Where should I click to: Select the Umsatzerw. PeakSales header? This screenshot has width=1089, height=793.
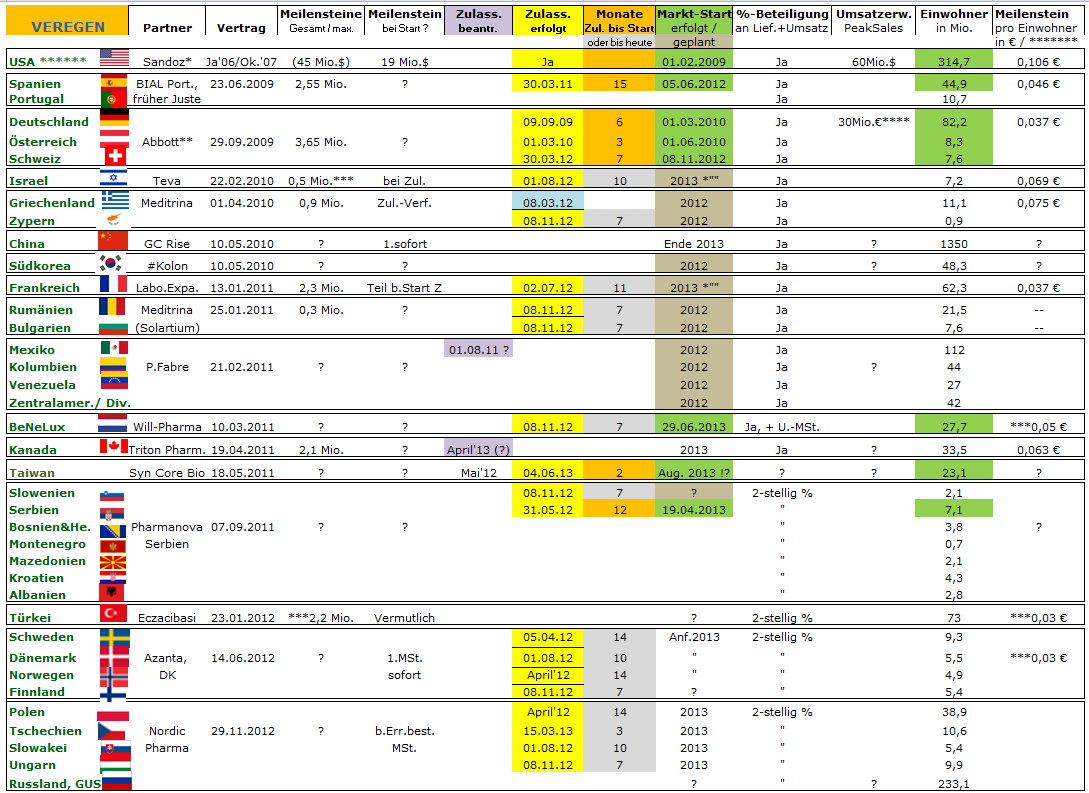[x=873, y=21]
